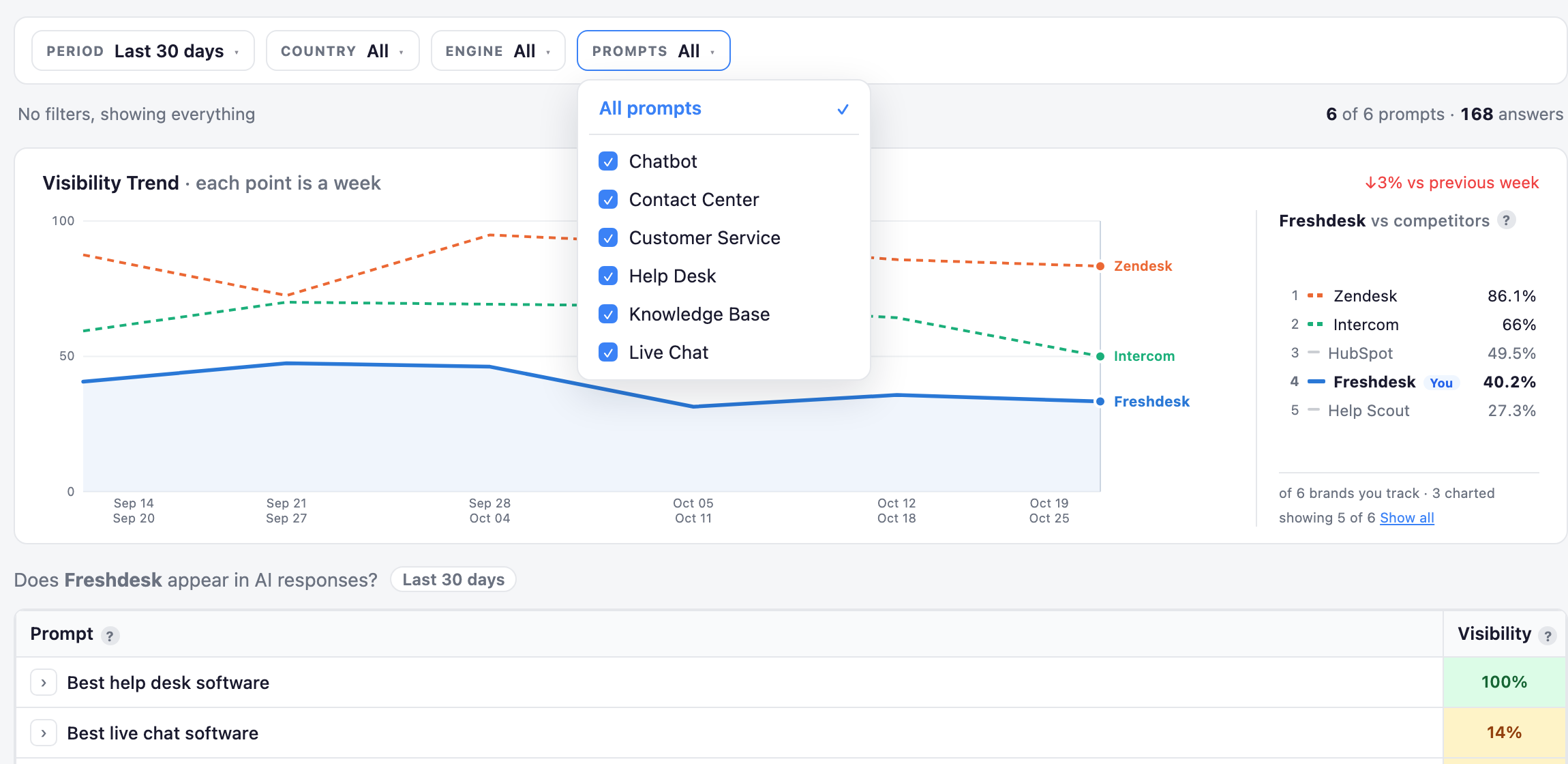Uncheck the Chatbot prompt checkbox
This screenshot has height=764, width=1568.
click(x=608, y=161)
